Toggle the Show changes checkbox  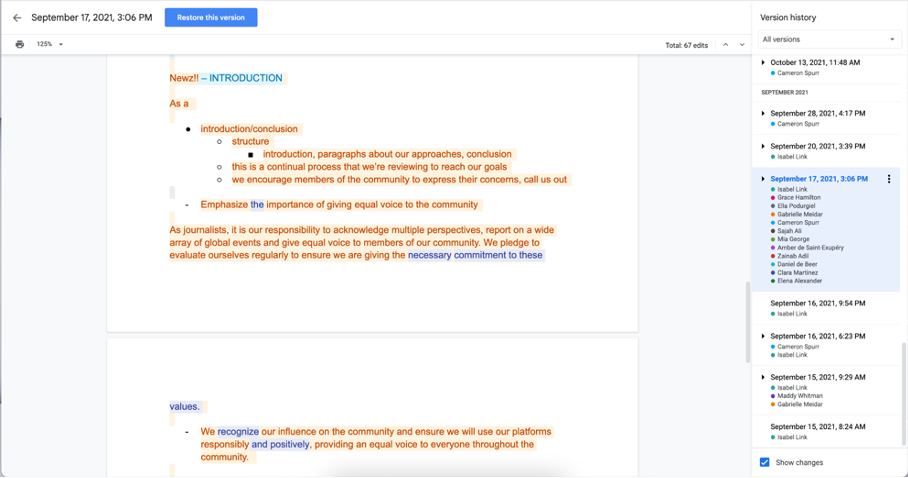(764, 462)
